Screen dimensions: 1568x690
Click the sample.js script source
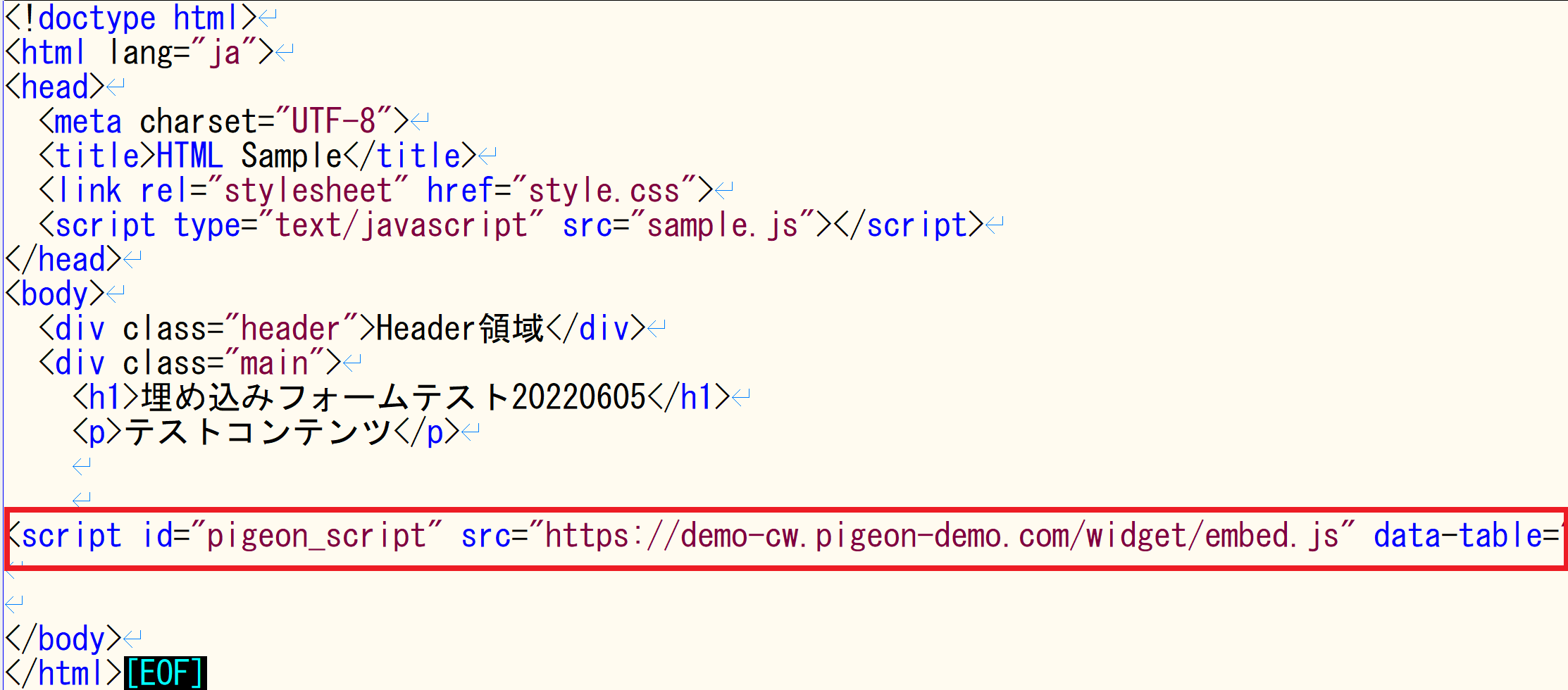point(726,225)
